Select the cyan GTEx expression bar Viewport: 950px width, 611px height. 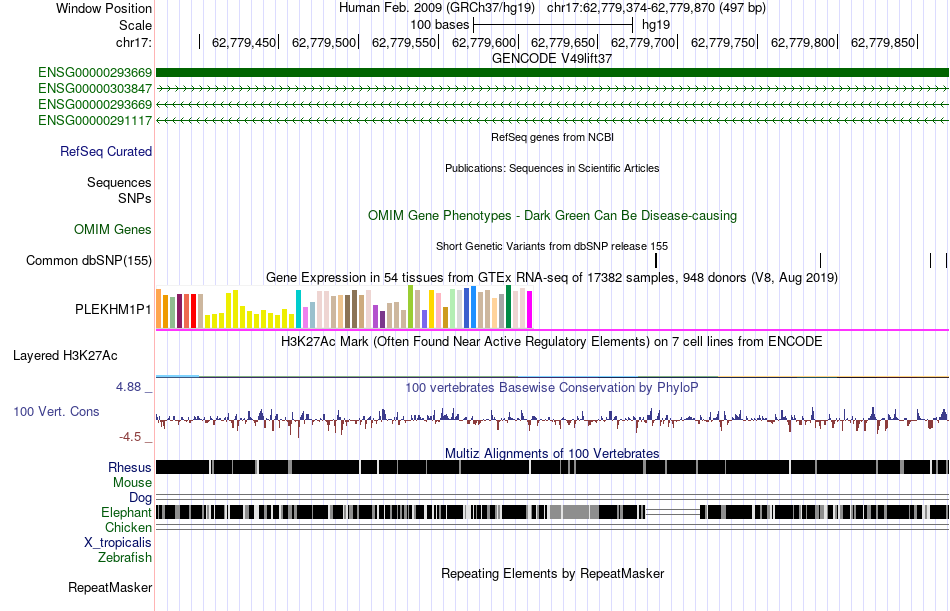pos(299,309)
